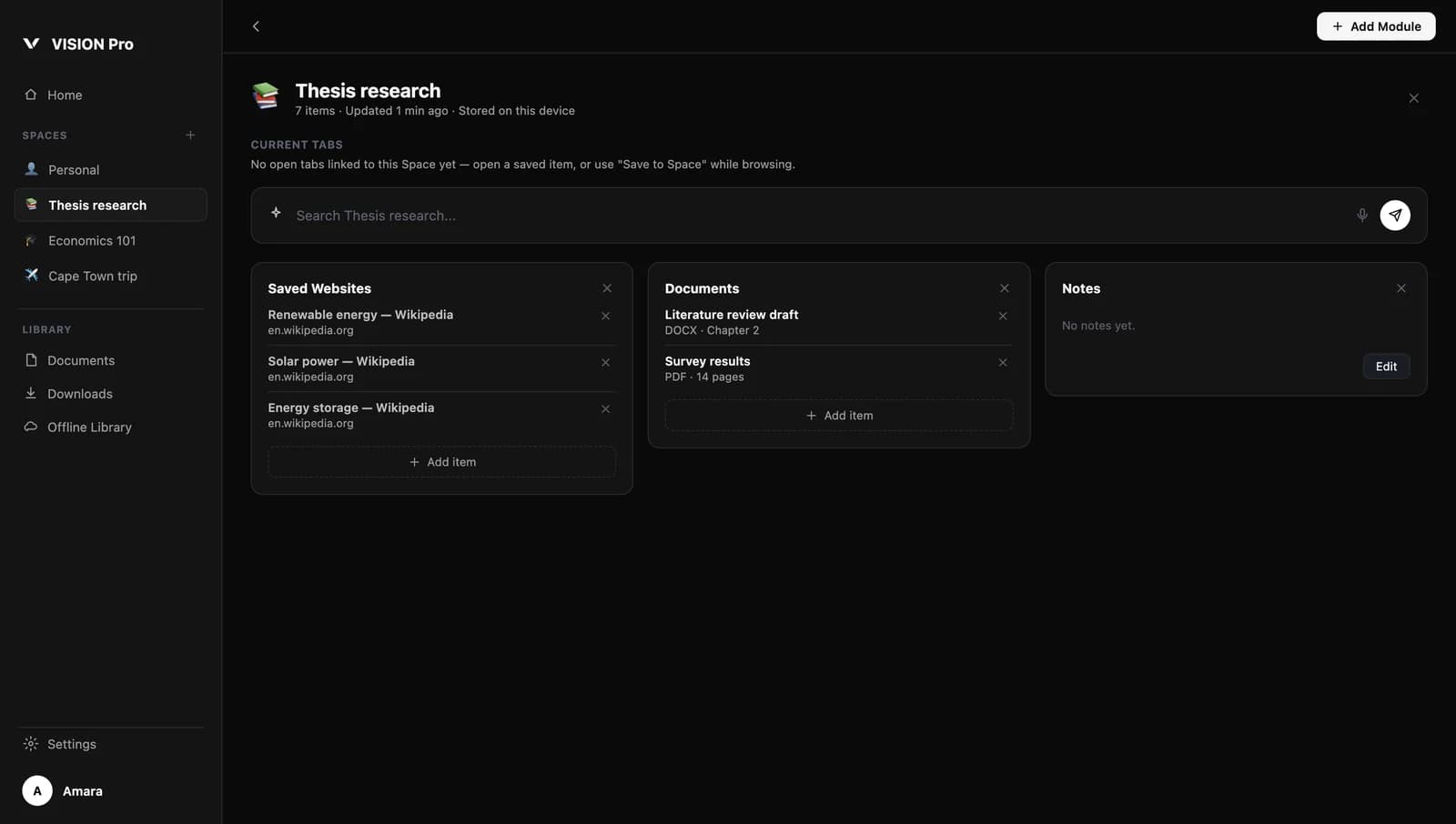
Task: Open the Cape Town trip space
Action: 110,276
